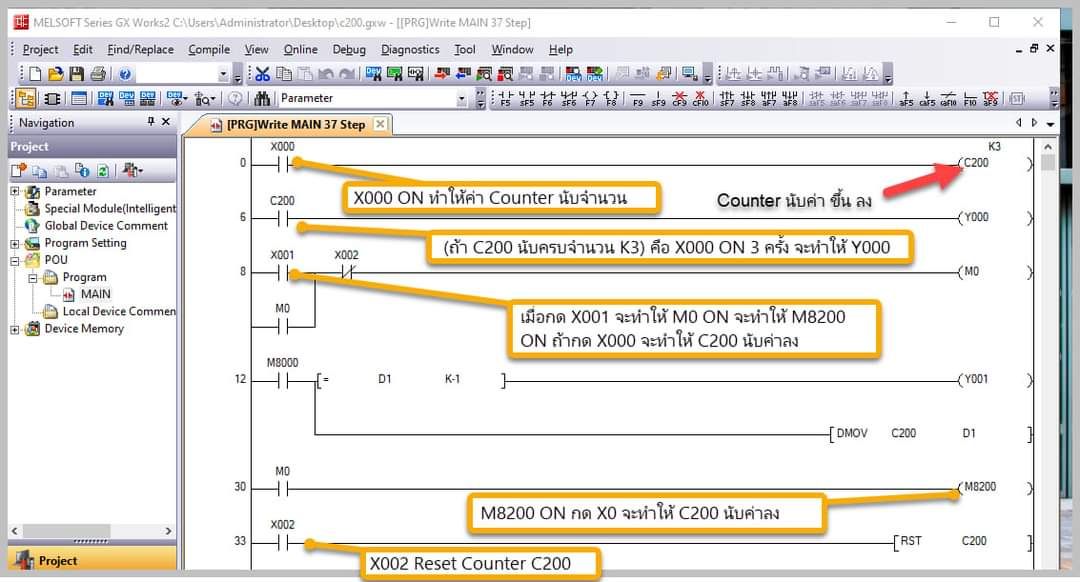This screenshot has width=1080, height=582.
Task: Open dropdown next to the help icon
Action: click(223, 74)
